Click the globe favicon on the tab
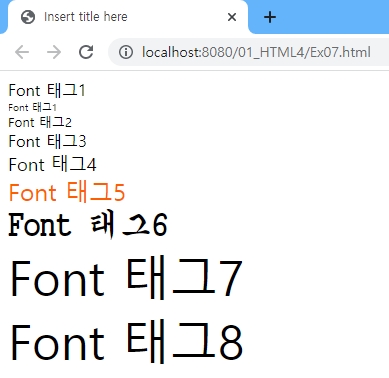 coord(28,17)
